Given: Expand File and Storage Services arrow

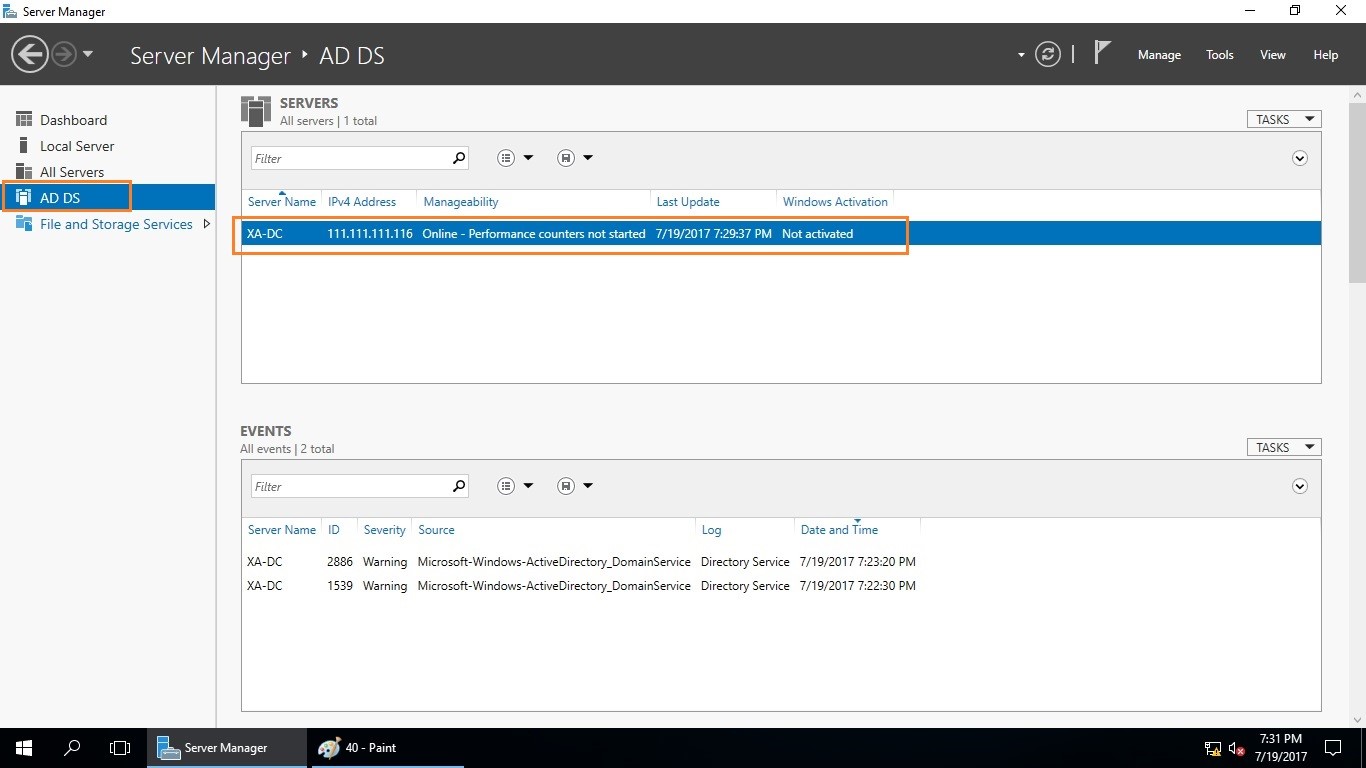Looking at the screenshot, I should [x=207, y=224].
